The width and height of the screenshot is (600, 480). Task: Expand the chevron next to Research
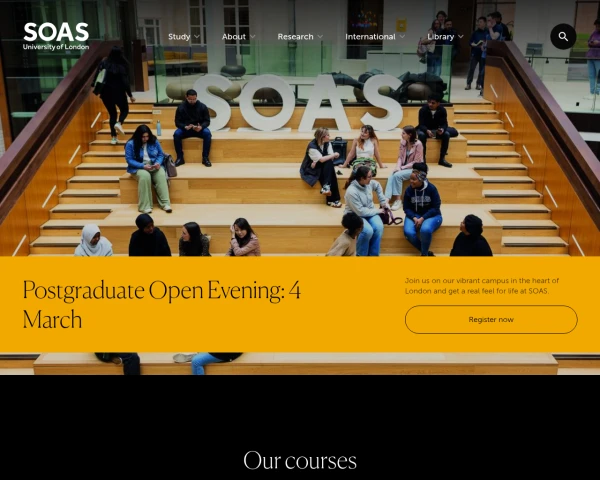[x=320, y=37]
